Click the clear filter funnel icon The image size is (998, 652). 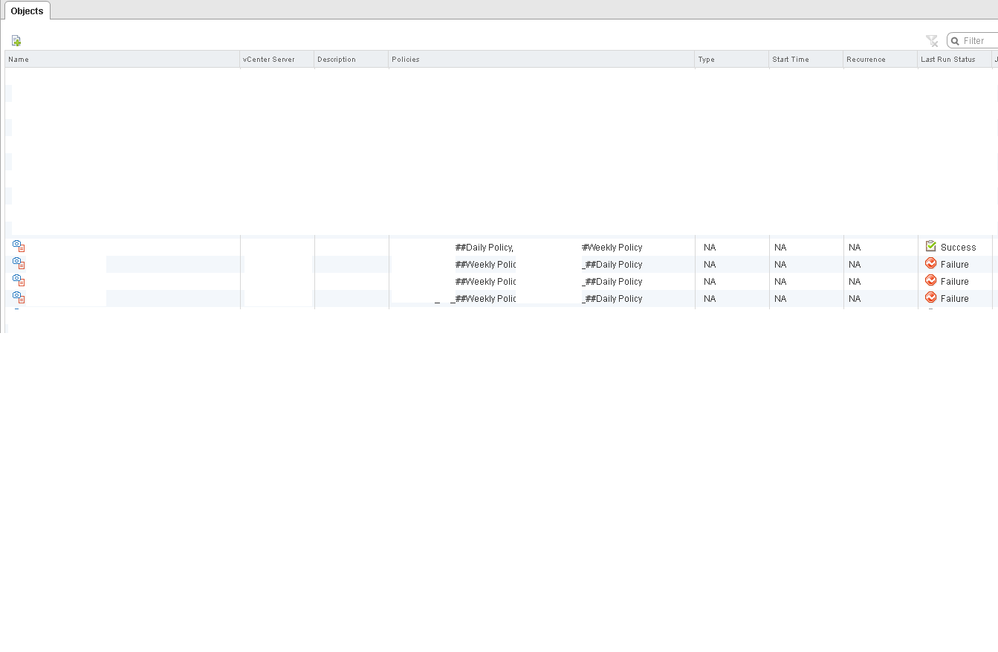point(932,41)
